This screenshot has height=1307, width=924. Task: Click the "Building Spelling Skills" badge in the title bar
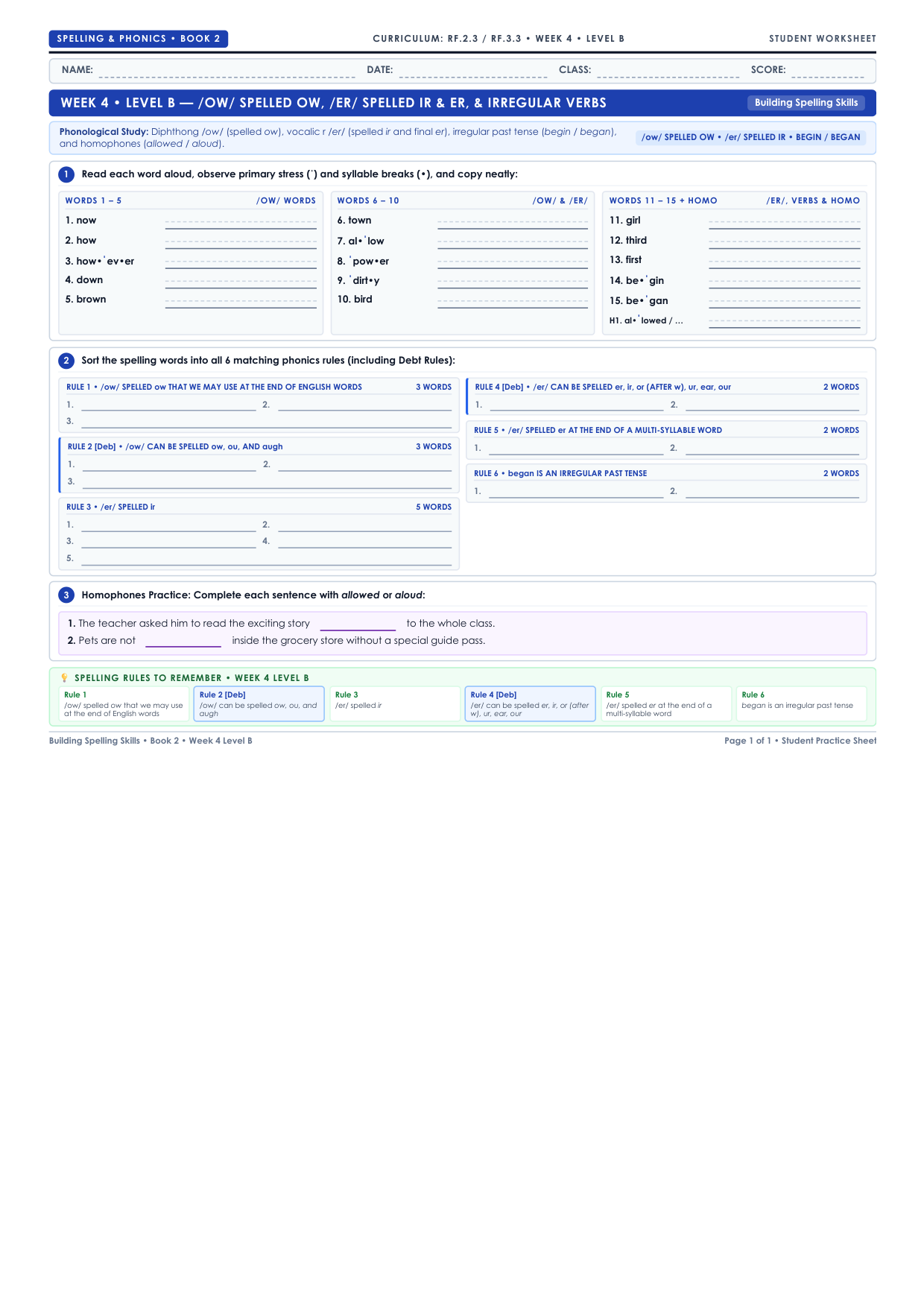coord(806,103)
